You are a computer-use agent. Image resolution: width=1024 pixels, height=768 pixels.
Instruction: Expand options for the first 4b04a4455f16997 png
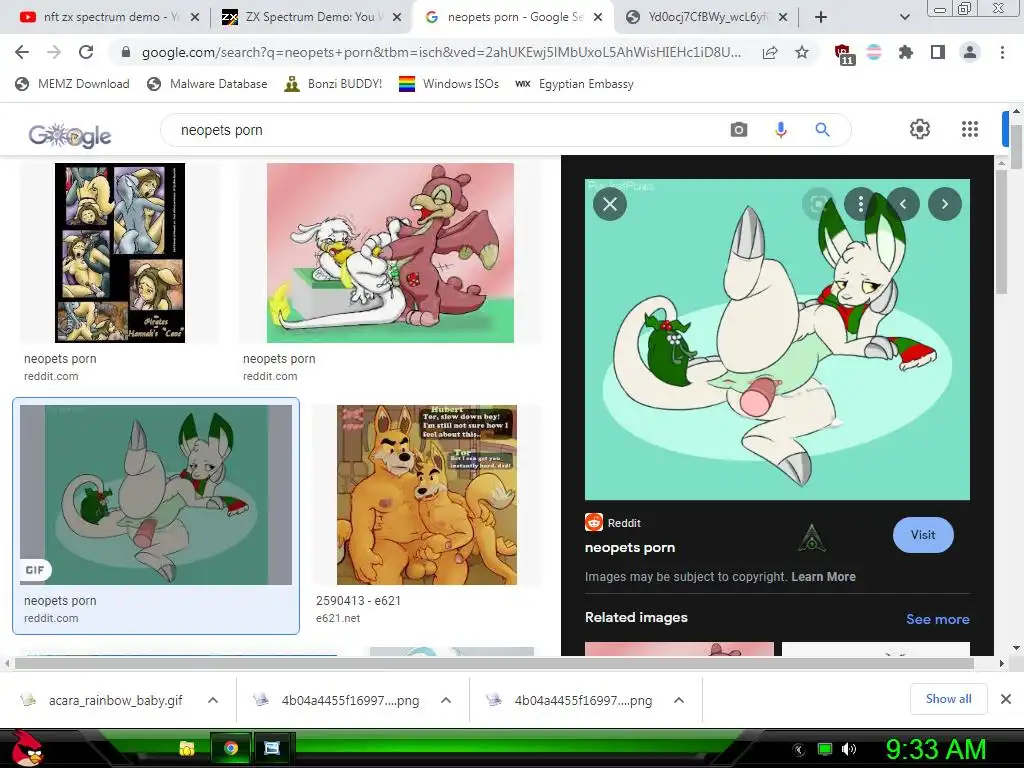(446, 700)
